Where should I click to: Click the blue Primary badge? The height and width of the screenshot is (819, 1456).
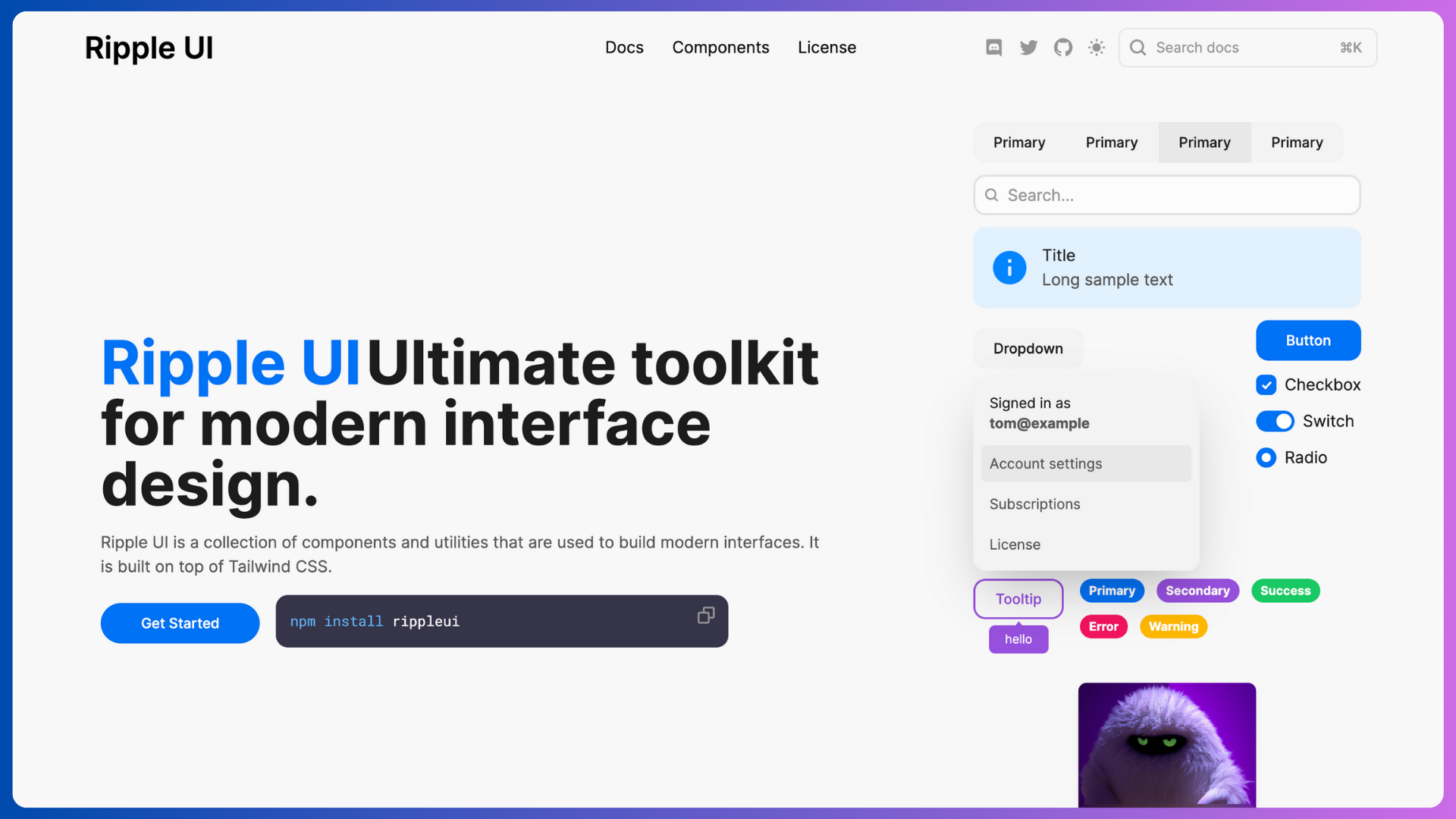1112,591
